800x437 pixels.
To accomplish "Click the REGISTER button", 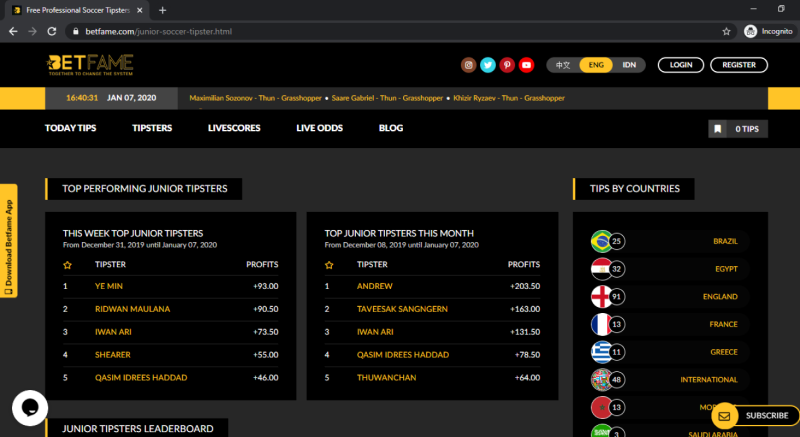I will 739,65.
